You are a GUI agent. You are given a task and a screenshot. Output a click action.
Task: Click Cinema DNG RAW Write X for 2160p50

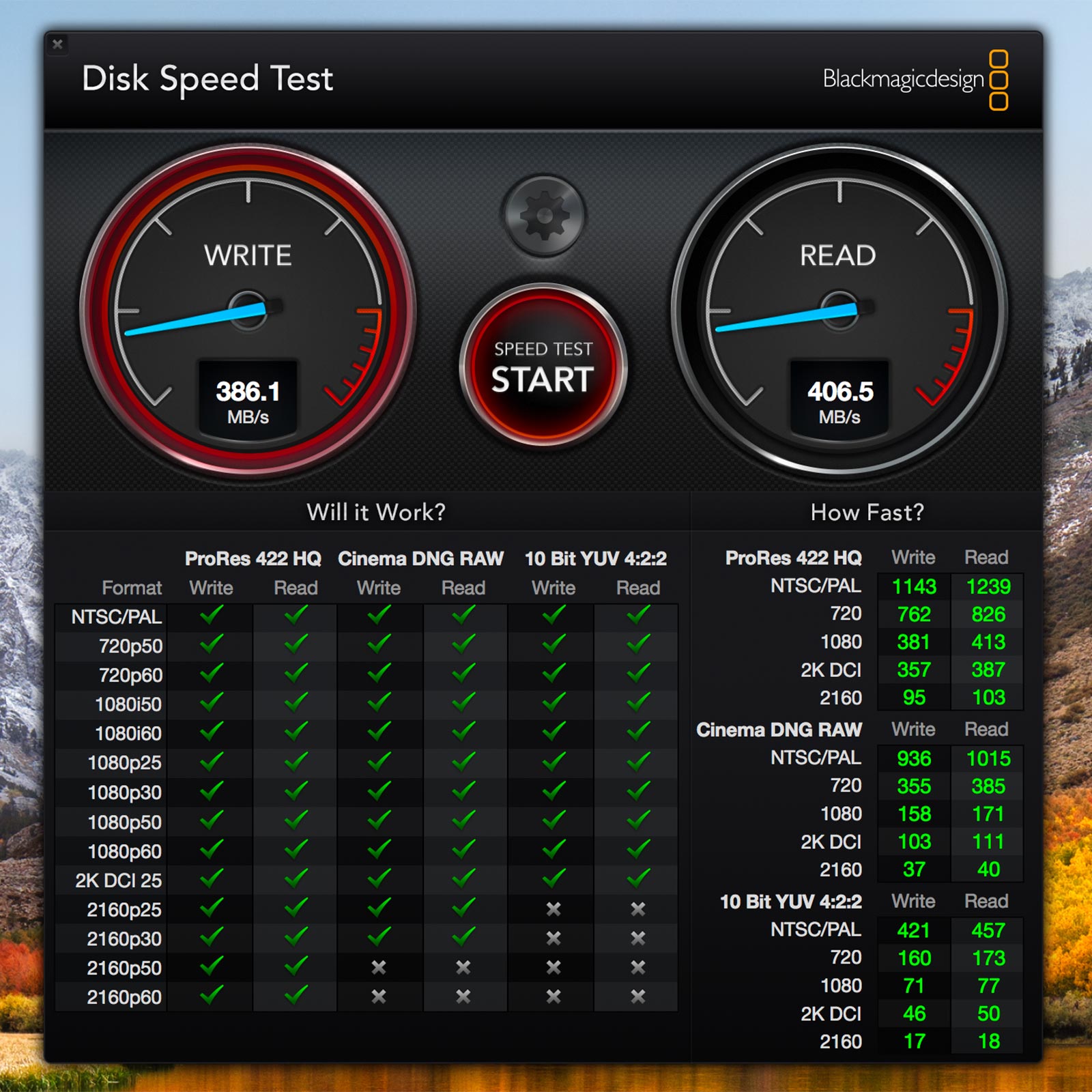(379, 967)
